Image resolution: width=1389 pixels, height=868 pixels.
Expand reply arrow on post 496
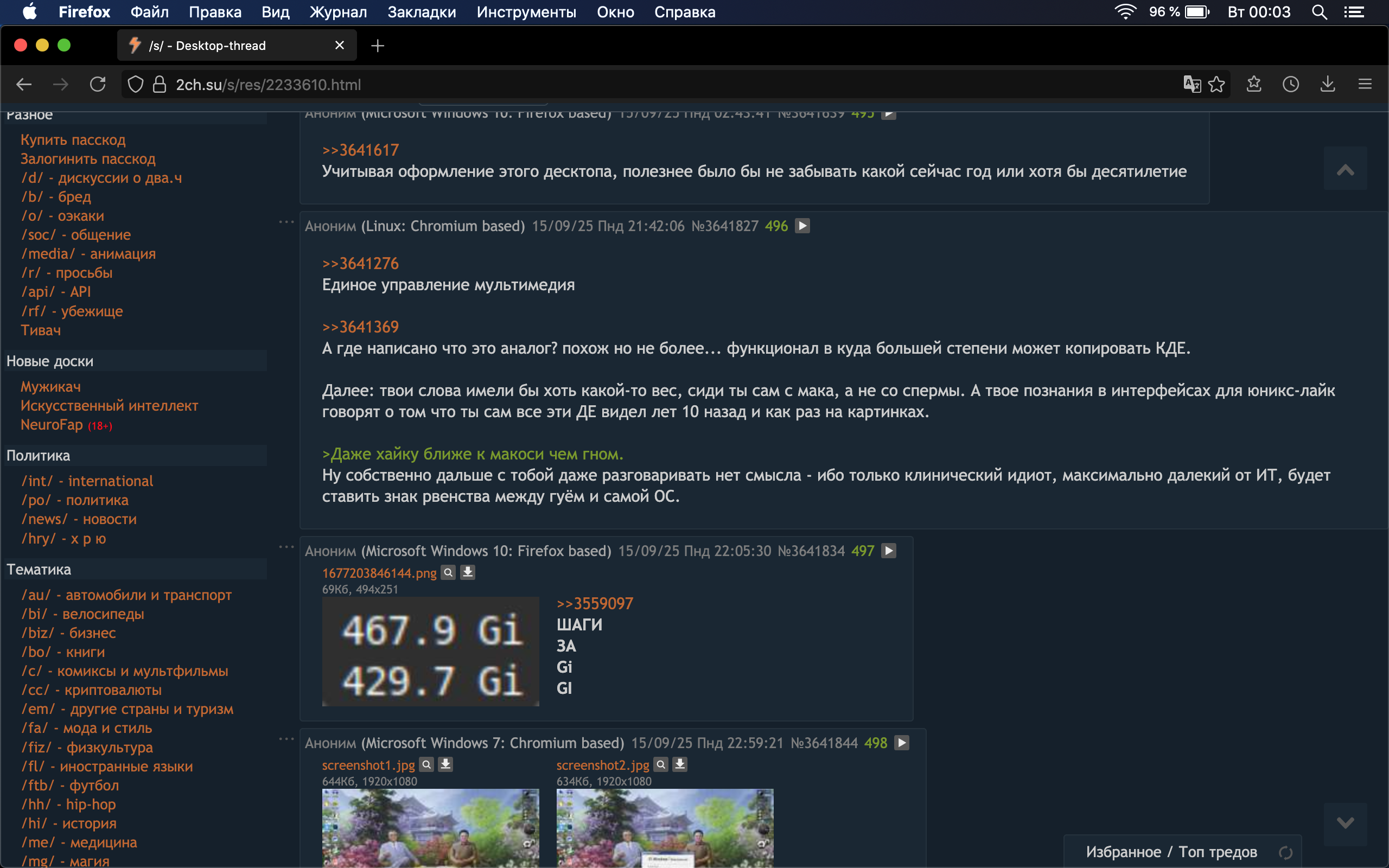[x=802, y=226]
